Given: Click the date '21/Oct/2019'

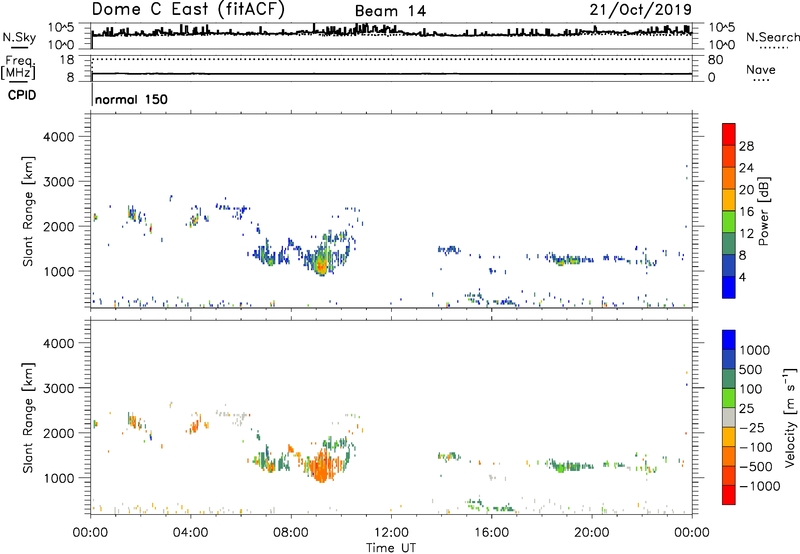Looking at the screenshot, I should (x=641, y=10).
